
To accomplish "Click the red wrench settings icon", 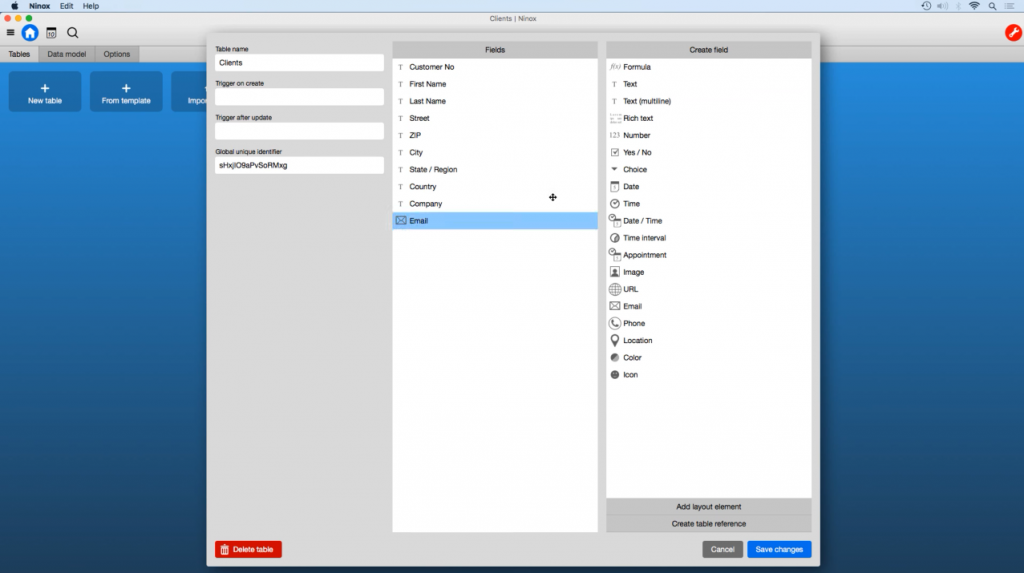I will point(1012,33).
